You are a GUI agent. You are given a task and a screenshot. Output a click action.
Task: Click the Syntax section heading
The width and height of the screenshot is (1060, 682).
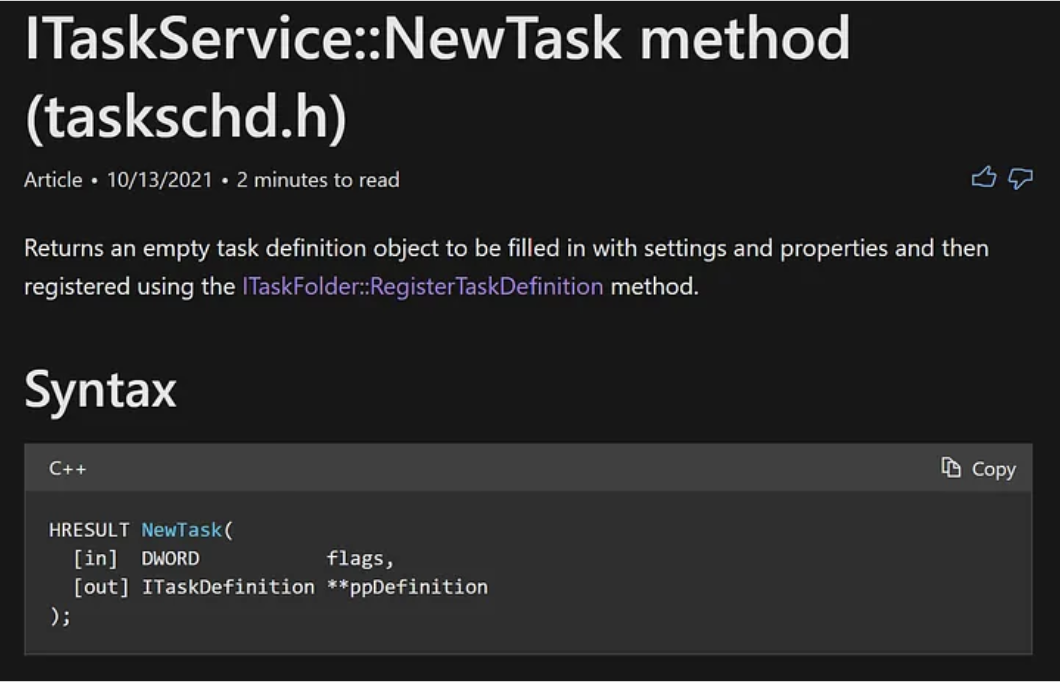click(100, 389)
